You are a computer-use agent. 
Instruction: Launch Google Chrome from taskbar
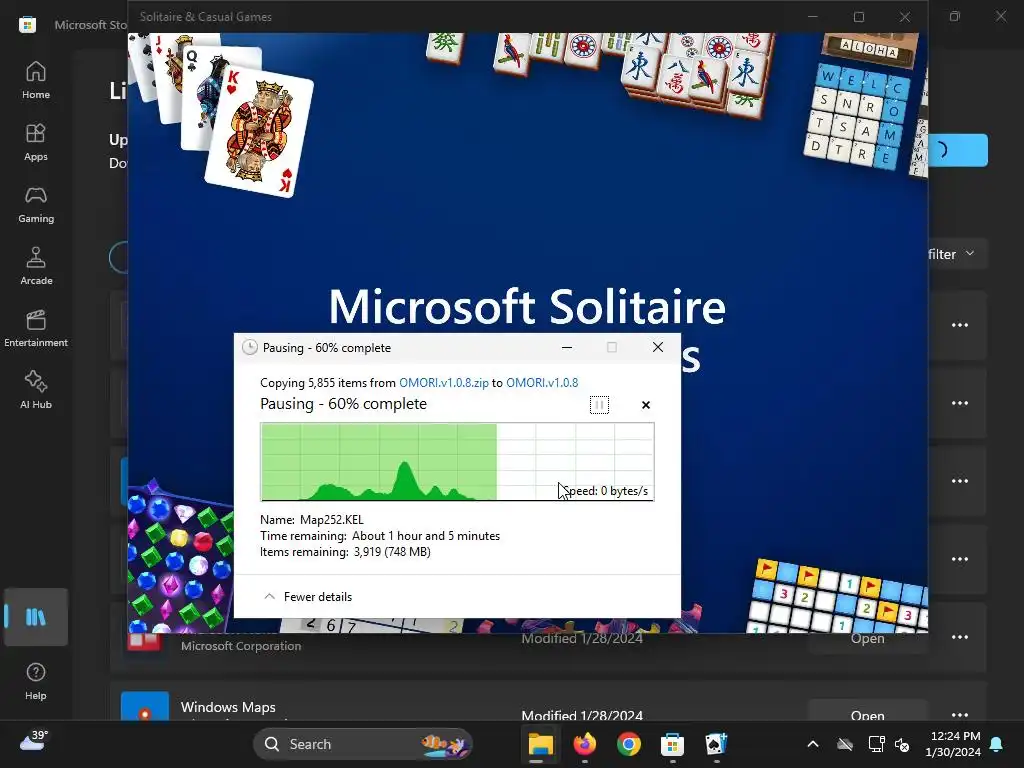coord(628,744)
